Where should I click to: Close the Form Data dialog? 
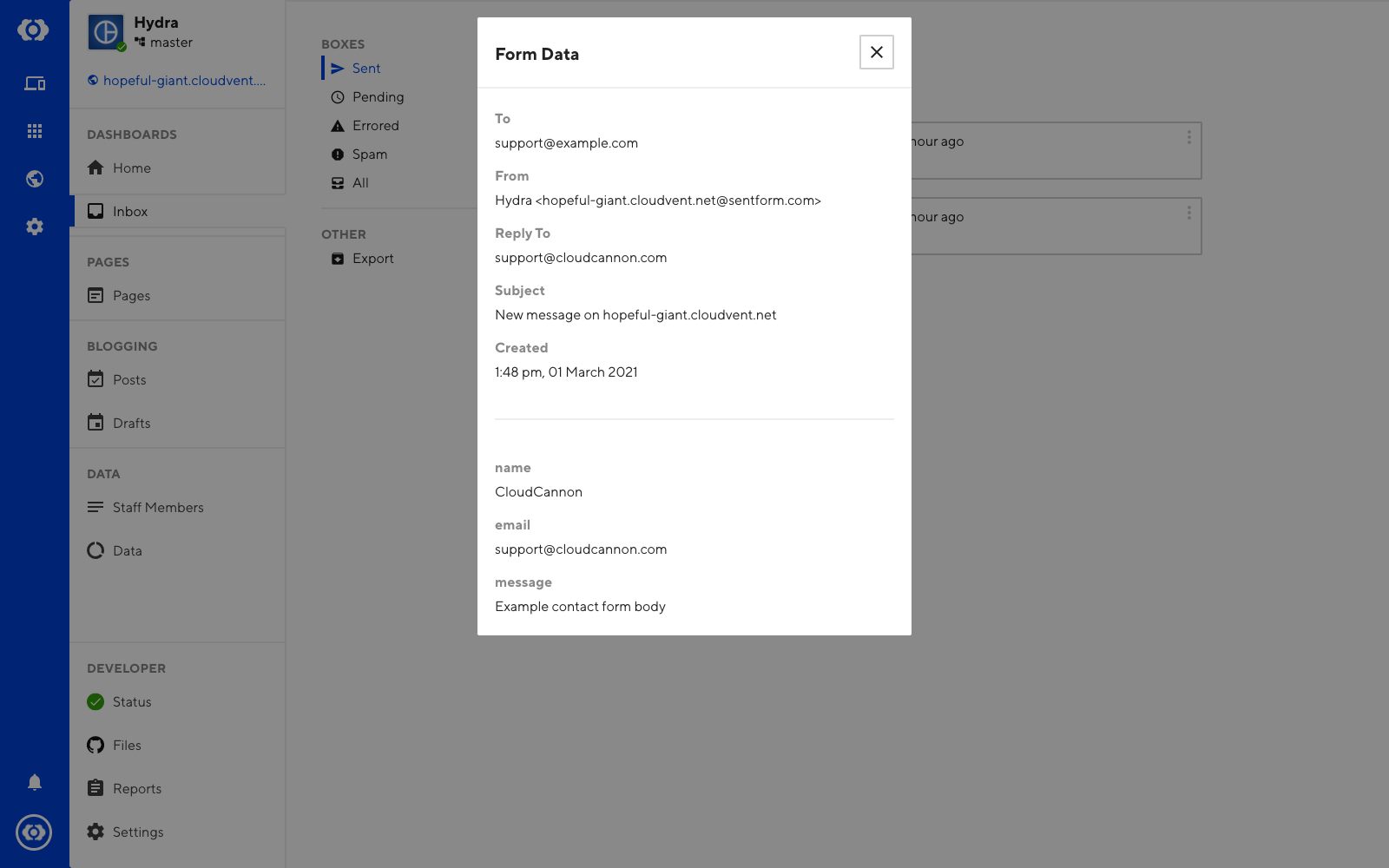tap(876, 52)
